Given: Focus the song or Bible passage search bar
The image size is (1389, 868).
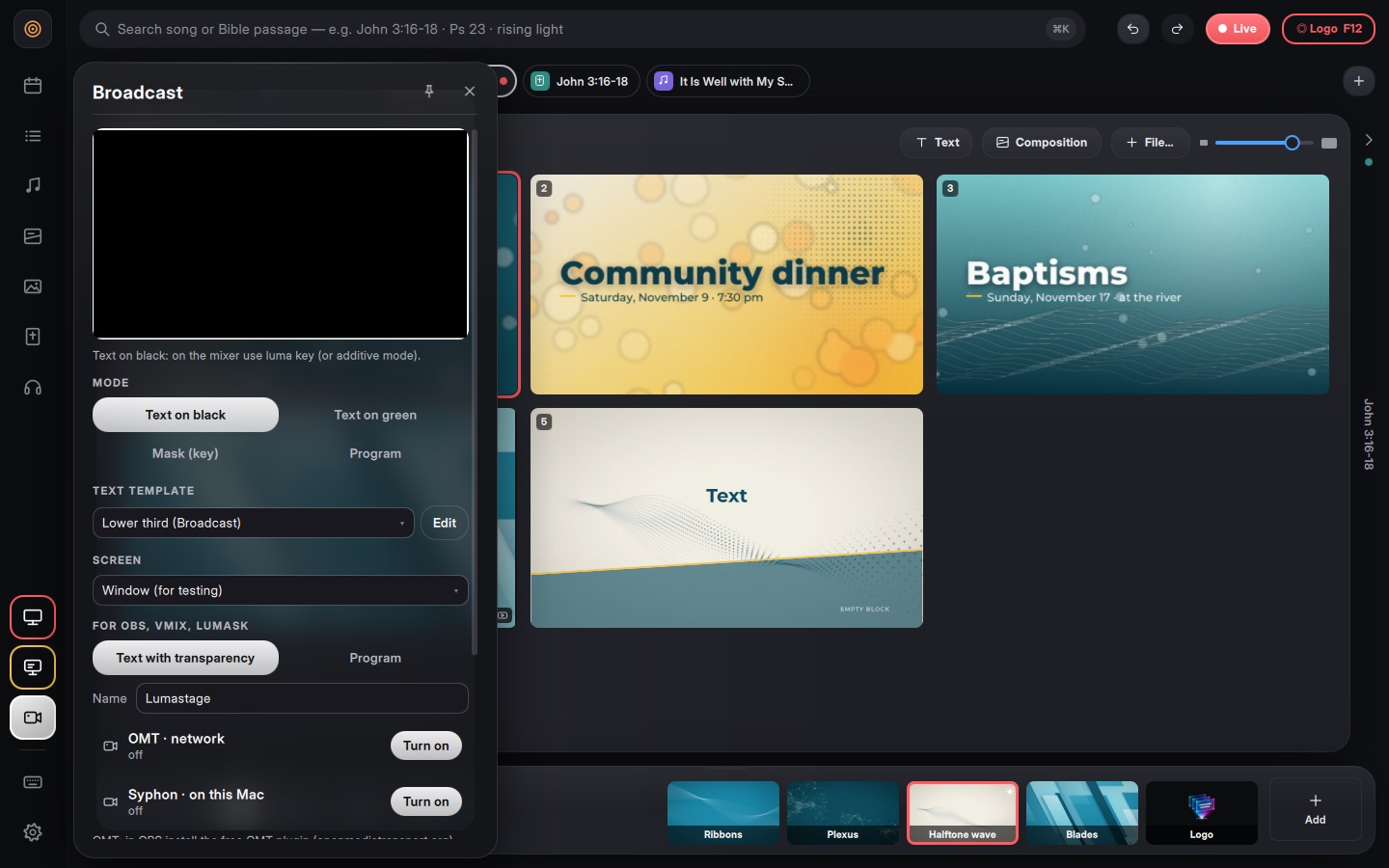Looking at the screenshot, I should tap(583, 29).
